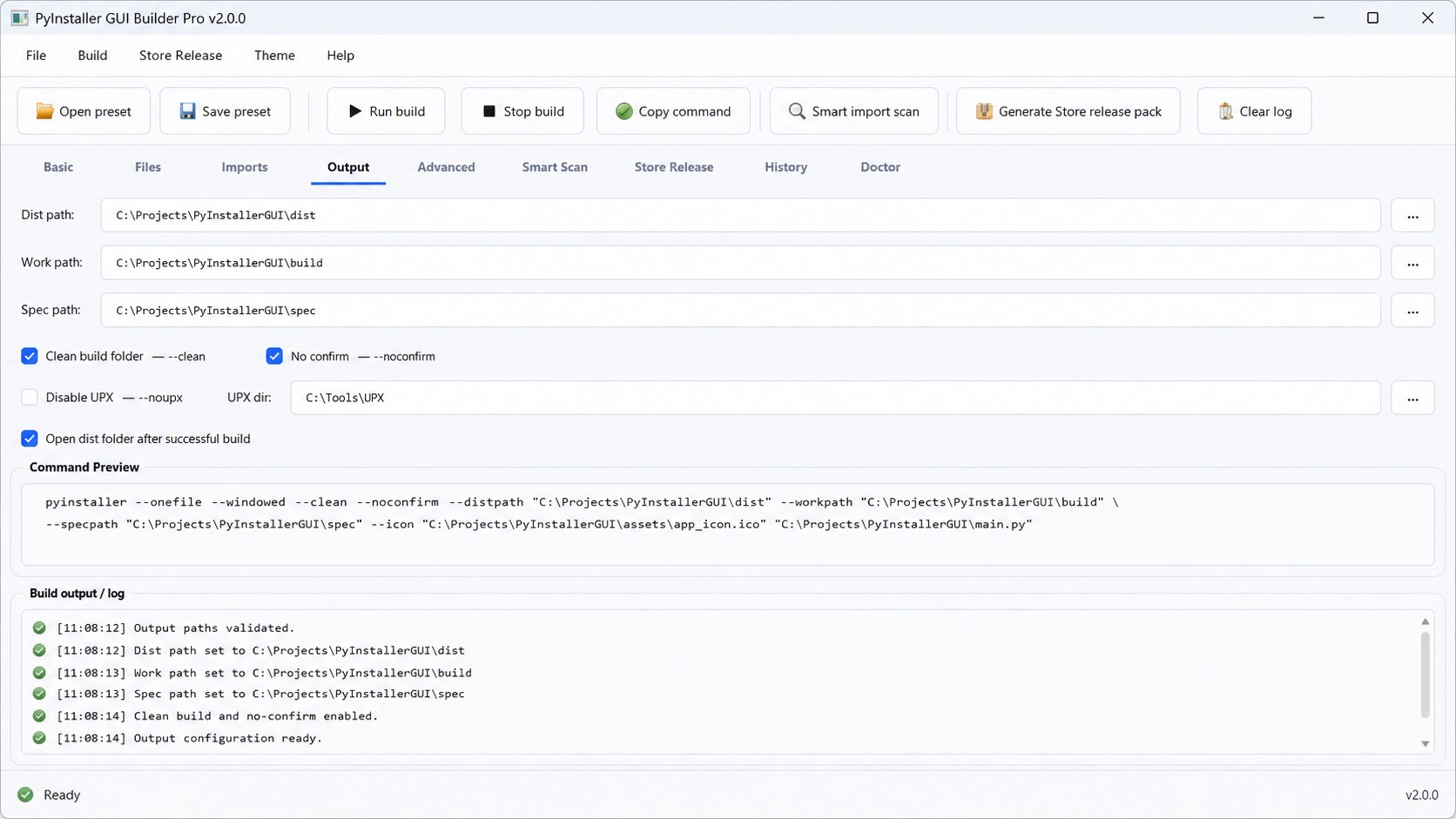The width and height of the screenshot is (1456, 819).
Task: Click the Open preset folder icon
Action: tap(44, 111)
